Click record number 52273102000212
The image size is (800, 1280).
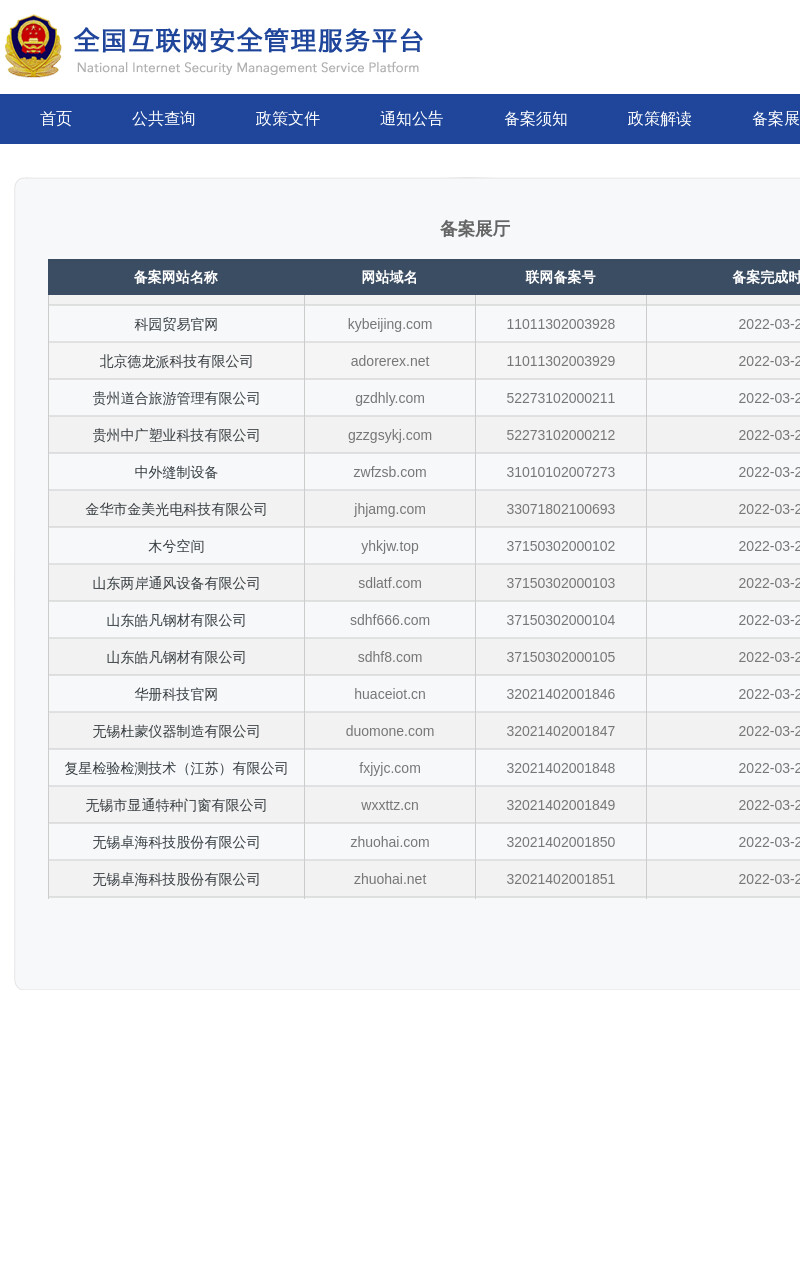pyautogui.click(x=561, y=435)
